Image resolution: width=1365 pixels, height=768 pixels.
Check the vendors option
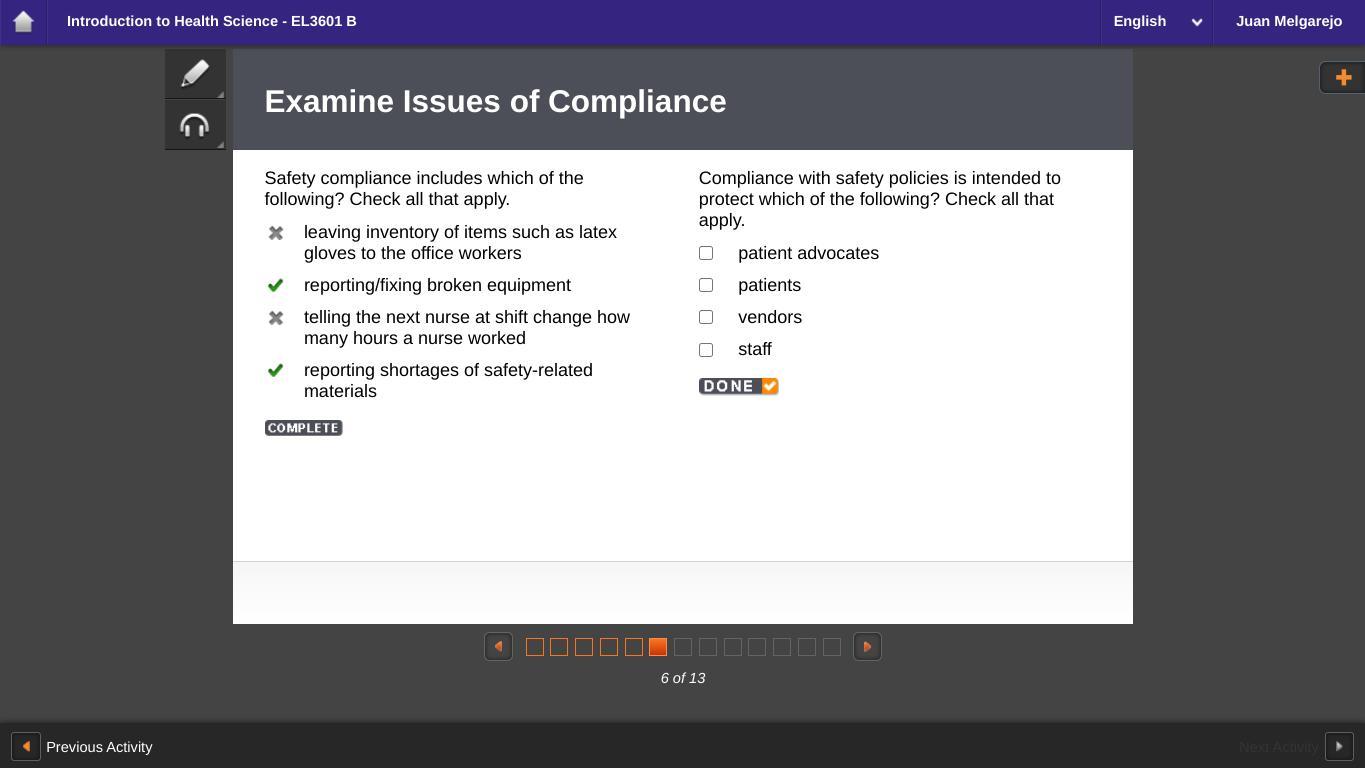706,317
